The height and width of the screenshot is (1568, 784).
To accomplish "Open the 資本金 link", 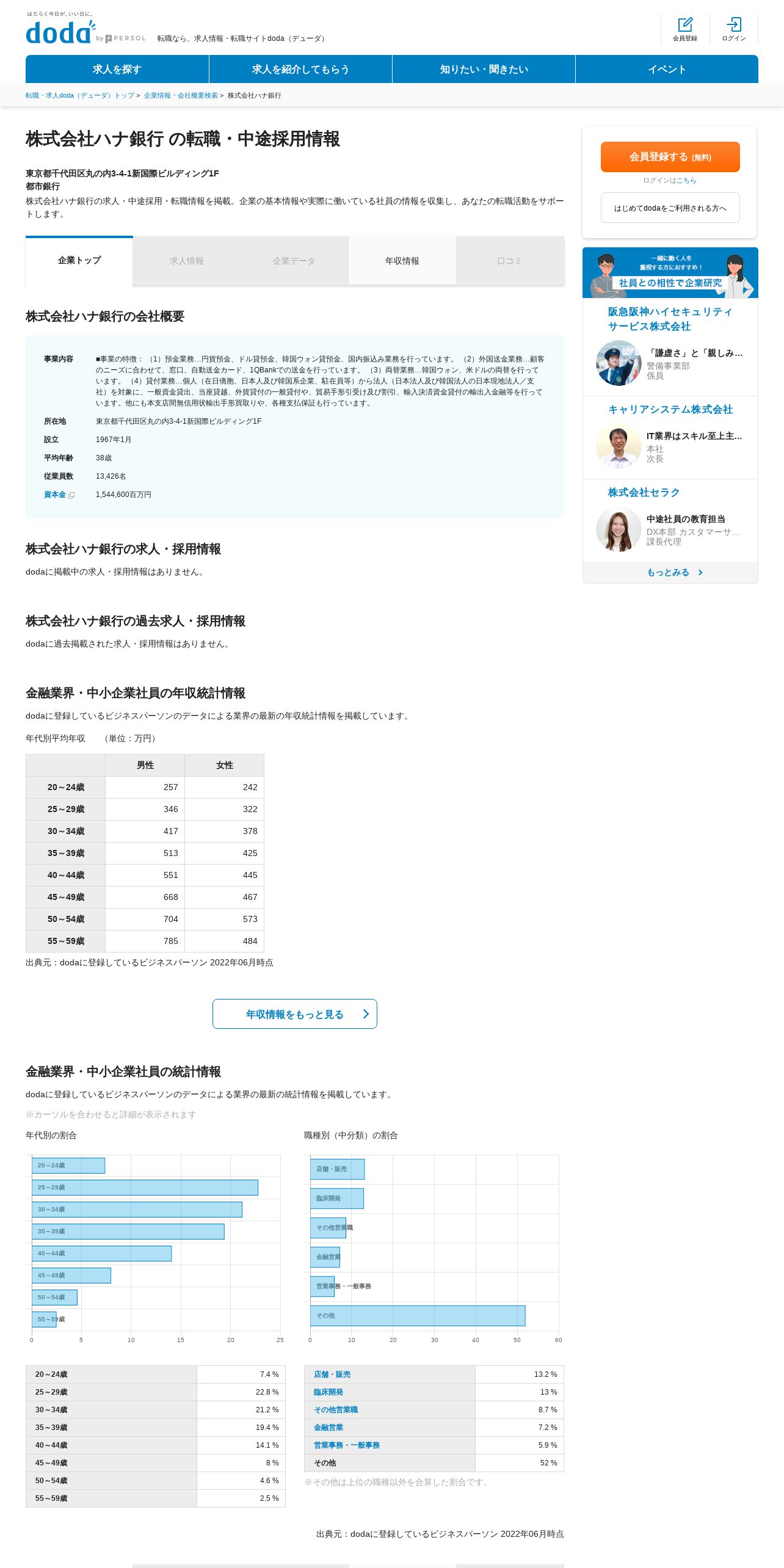I will point(55,495).
